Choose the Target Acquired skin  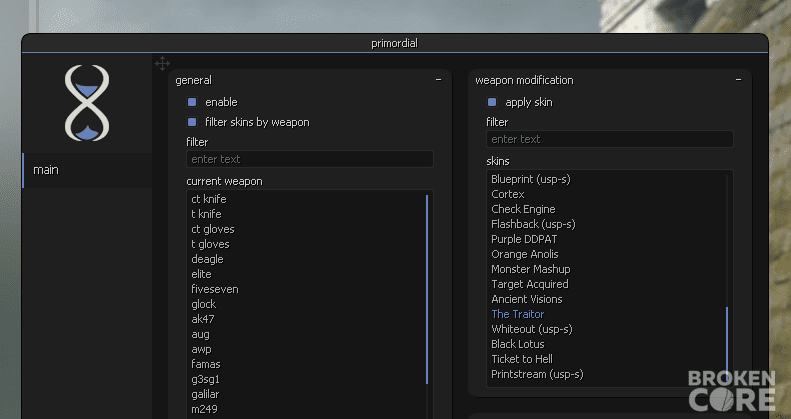(x=530, y=284)
